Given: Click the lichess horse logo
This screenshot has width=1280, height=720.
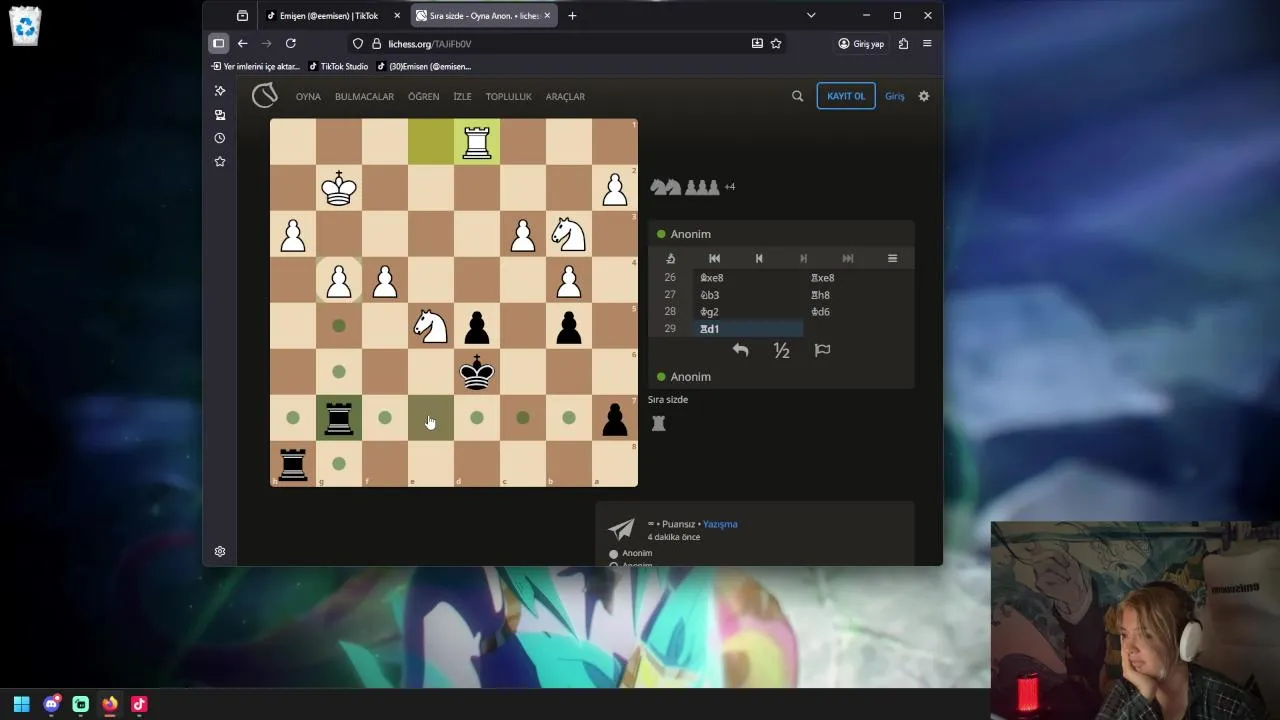Looking at the screenshot, I should coord(264,96).
